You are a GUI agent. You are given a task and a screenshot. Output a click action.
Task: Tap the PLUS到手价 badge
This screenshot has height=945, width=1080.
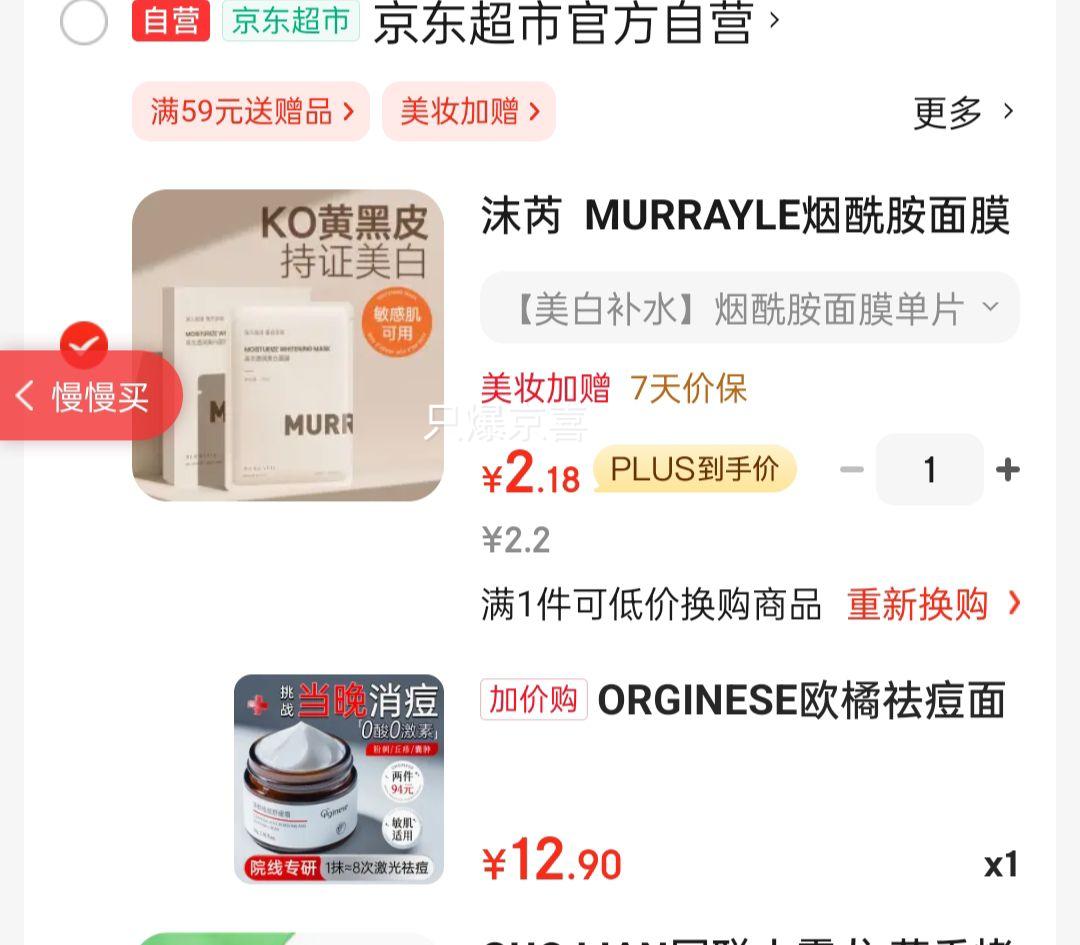pos(694,469)
